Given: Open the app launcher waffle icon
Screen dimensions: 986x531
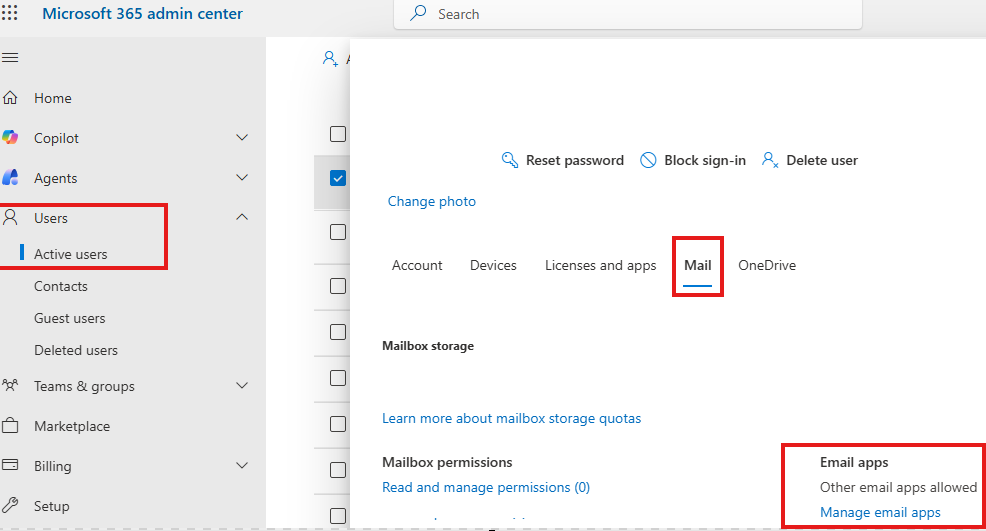Looking at the screenshot, I should (9, 13).
